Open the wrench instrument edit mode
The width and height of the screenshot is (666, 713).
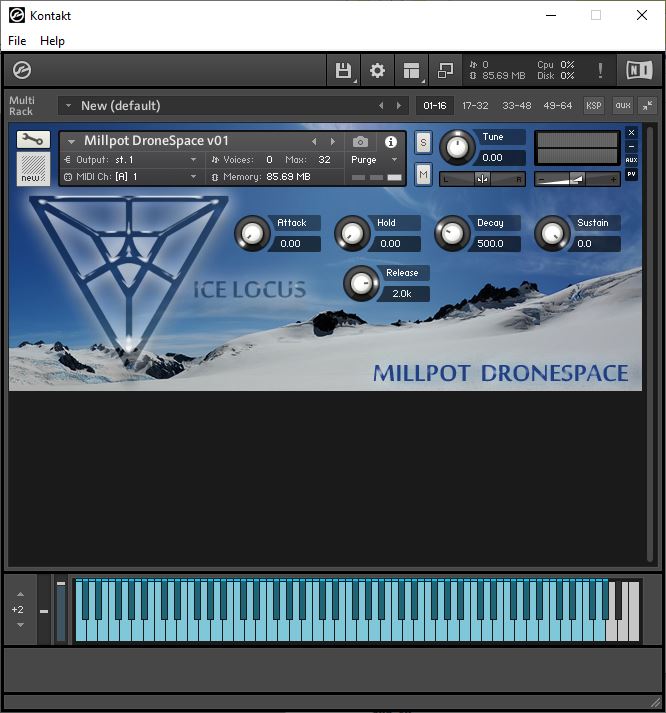click(33, 140)
